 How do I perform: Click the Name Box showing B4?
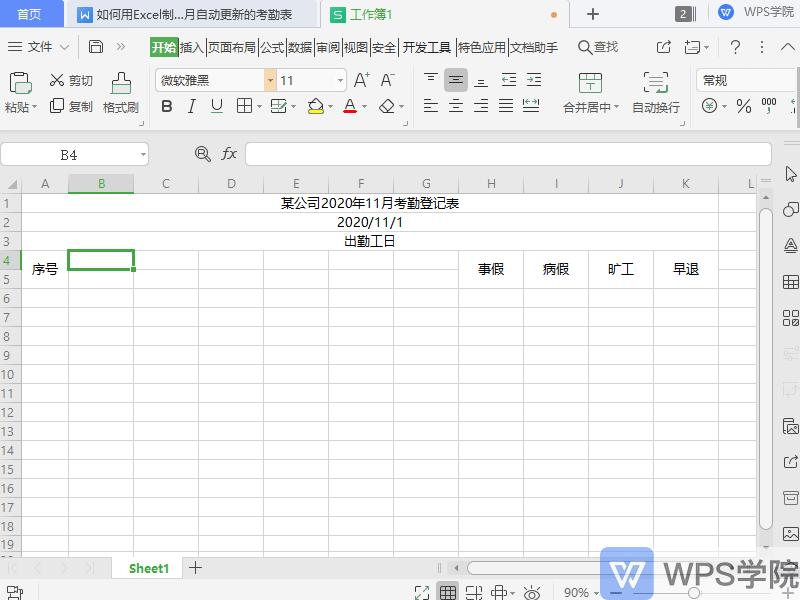(70, 154)
